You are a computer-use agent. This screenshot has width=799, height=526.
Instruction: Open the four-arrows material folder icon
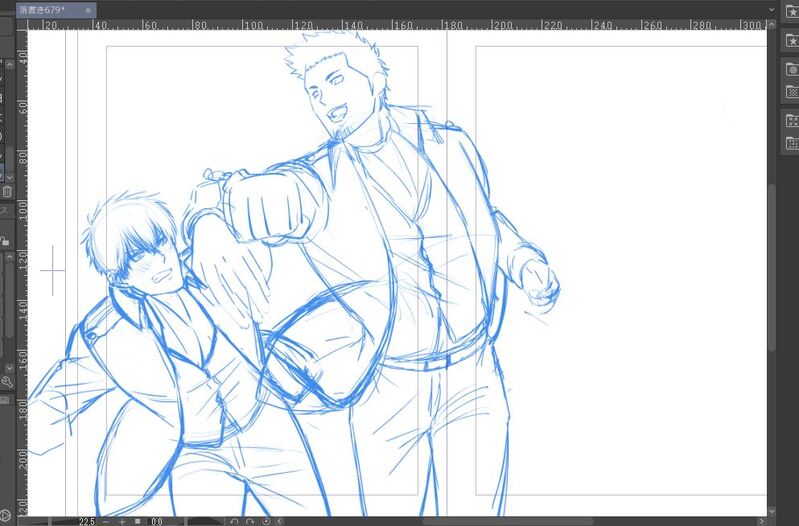tap(791, 121)
